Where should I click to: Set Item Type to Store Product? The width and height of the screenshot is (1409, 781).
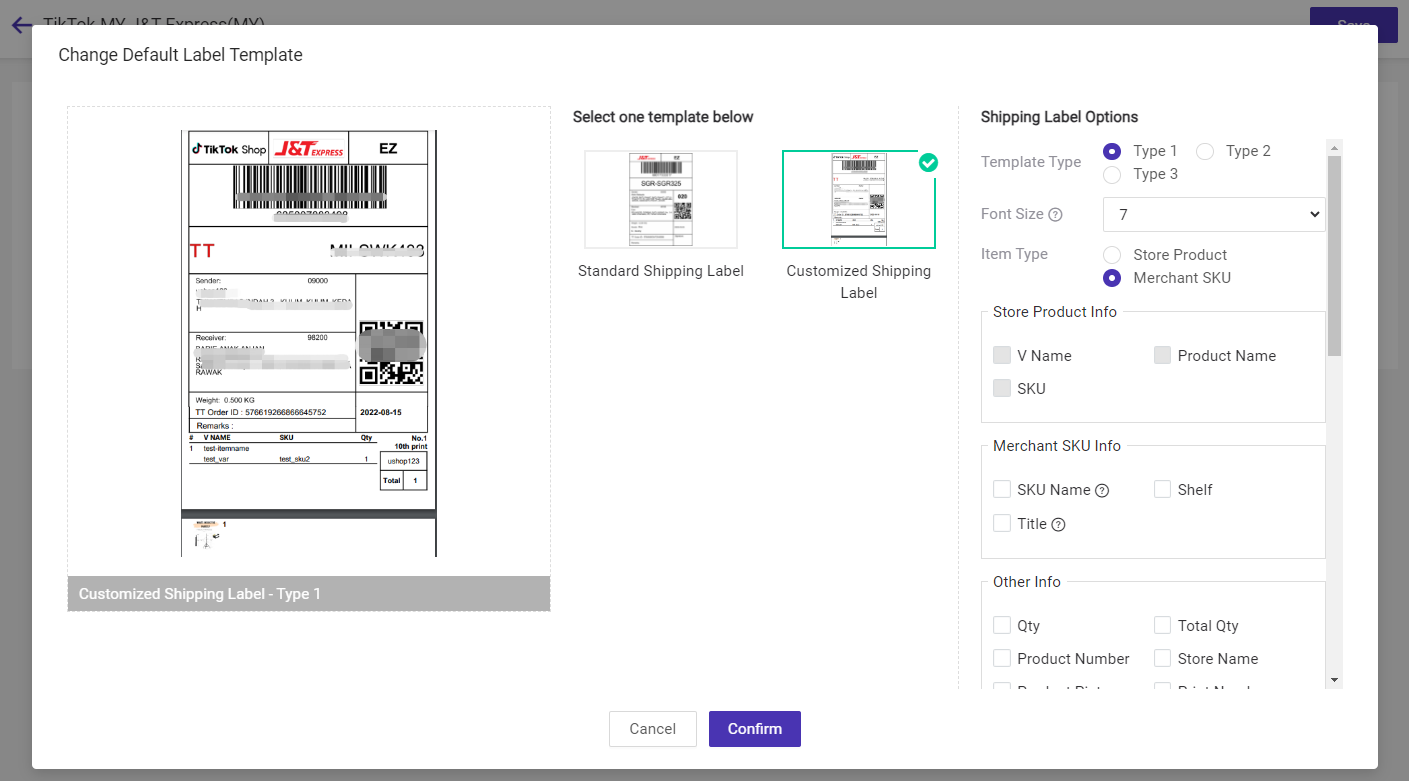pos(1111,254)
